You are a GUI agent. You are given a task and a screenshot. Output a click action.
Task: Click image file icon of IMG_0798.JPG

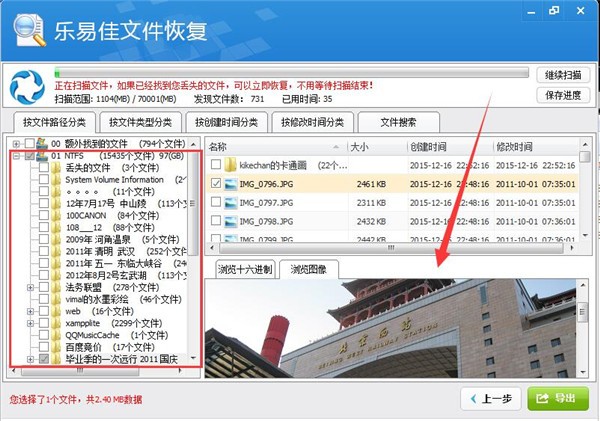click(x=230, y=222)
